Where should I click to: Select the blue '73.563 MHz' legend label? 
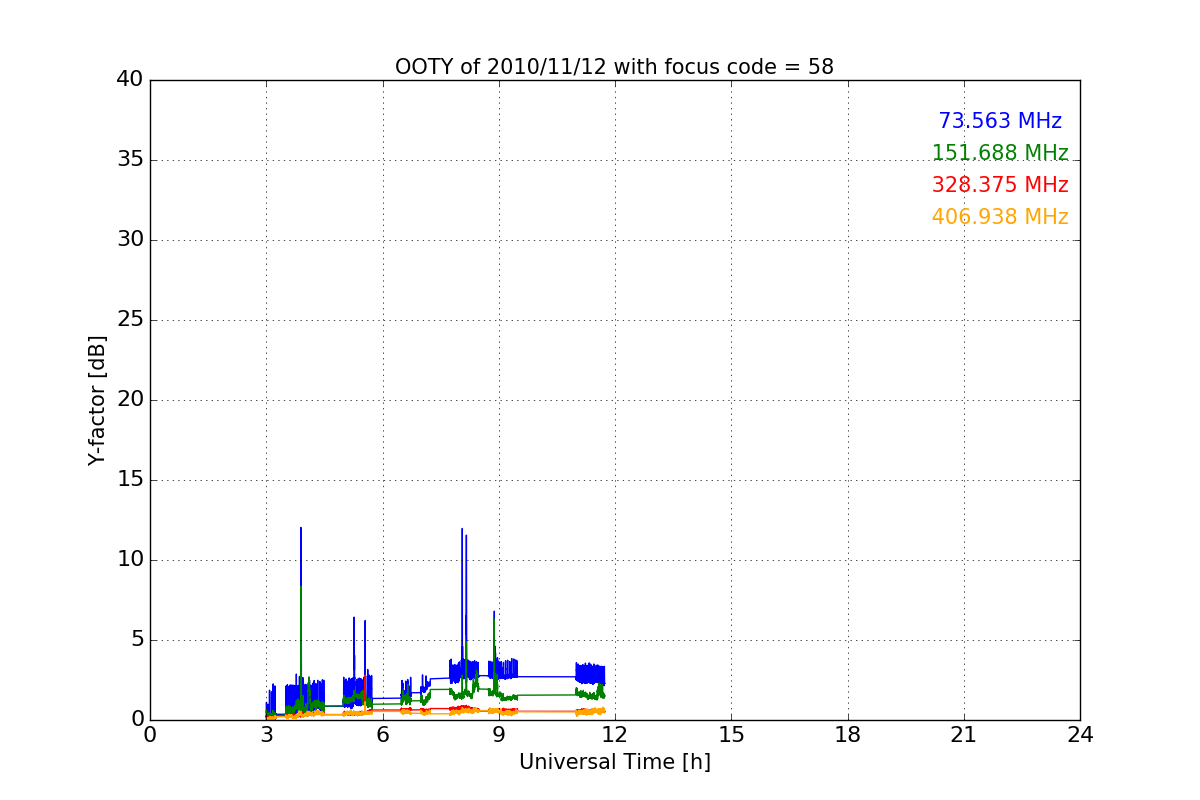click(x=1000, y=121)
